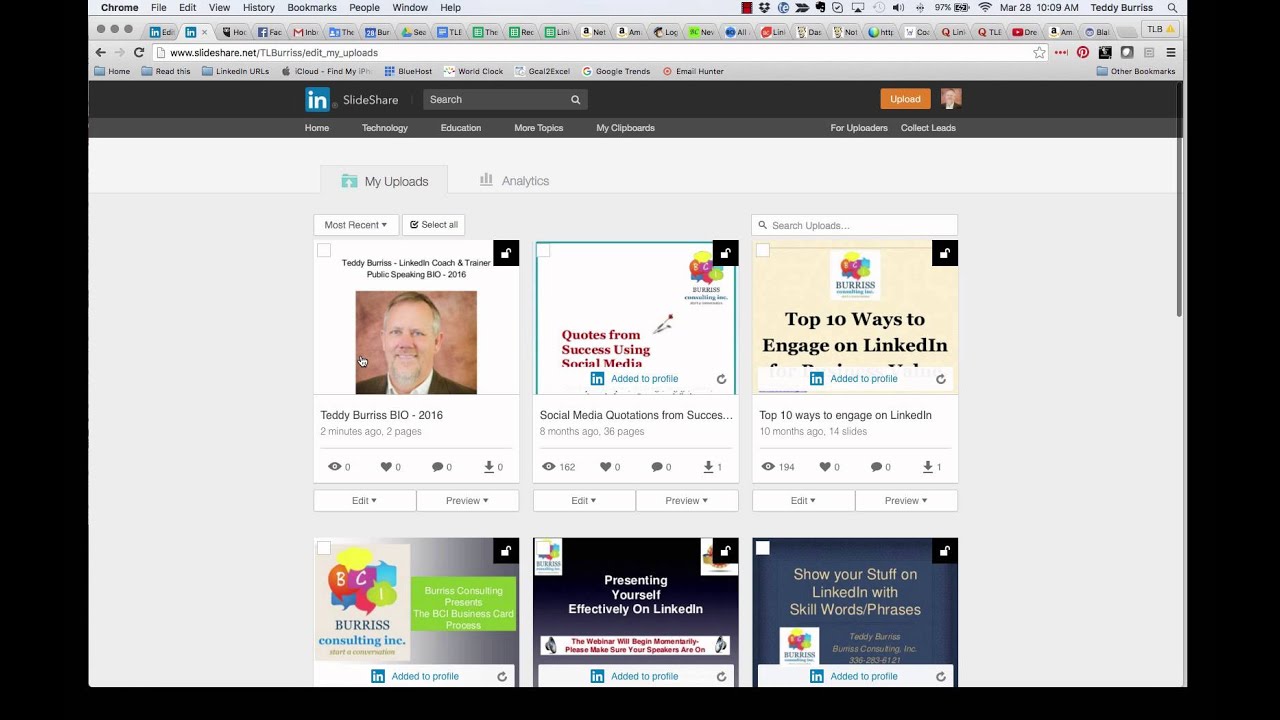The height and width of the screenshot is (720, 1280).
Task: Open macOS Spotlight search icon
Action: [1172, 7]
